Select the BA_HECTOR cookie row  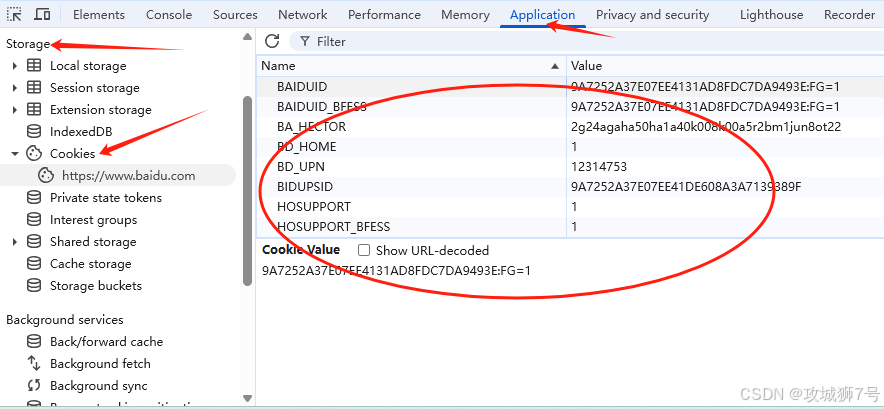pyautogui.click(x=570, y=127)
